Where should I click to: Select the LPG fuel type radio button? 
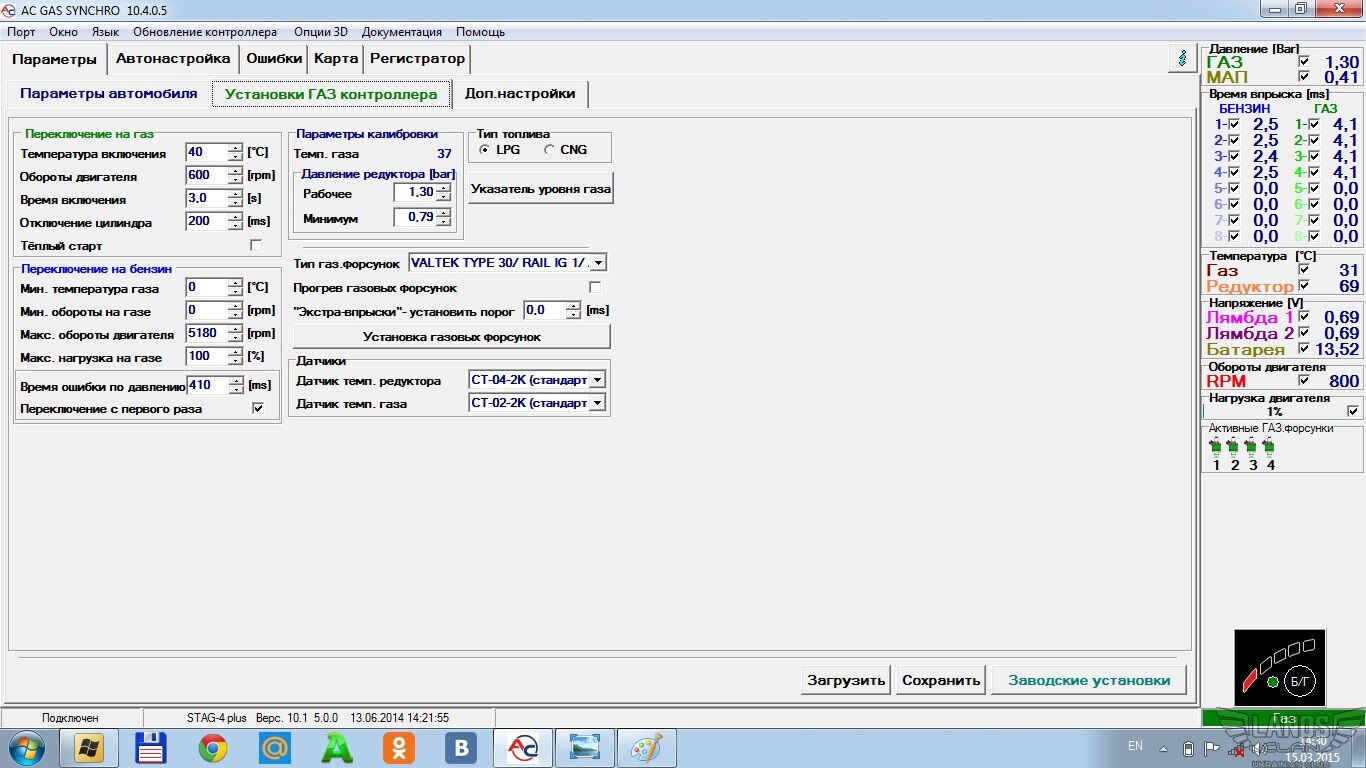point(485,150)
